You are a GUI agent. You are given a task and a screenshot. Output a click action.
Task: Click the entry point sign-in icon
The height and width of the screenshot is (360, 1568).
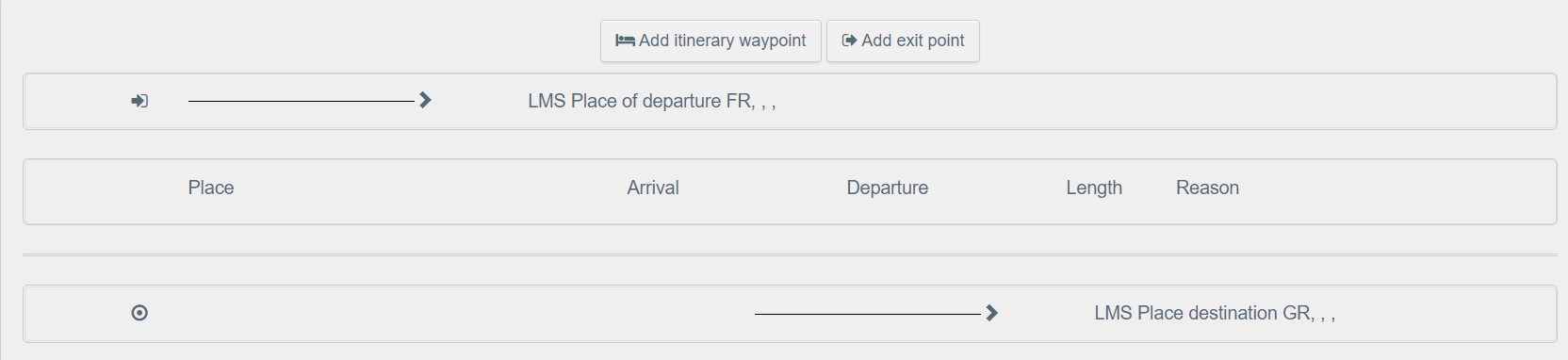(x=139, y=101)
